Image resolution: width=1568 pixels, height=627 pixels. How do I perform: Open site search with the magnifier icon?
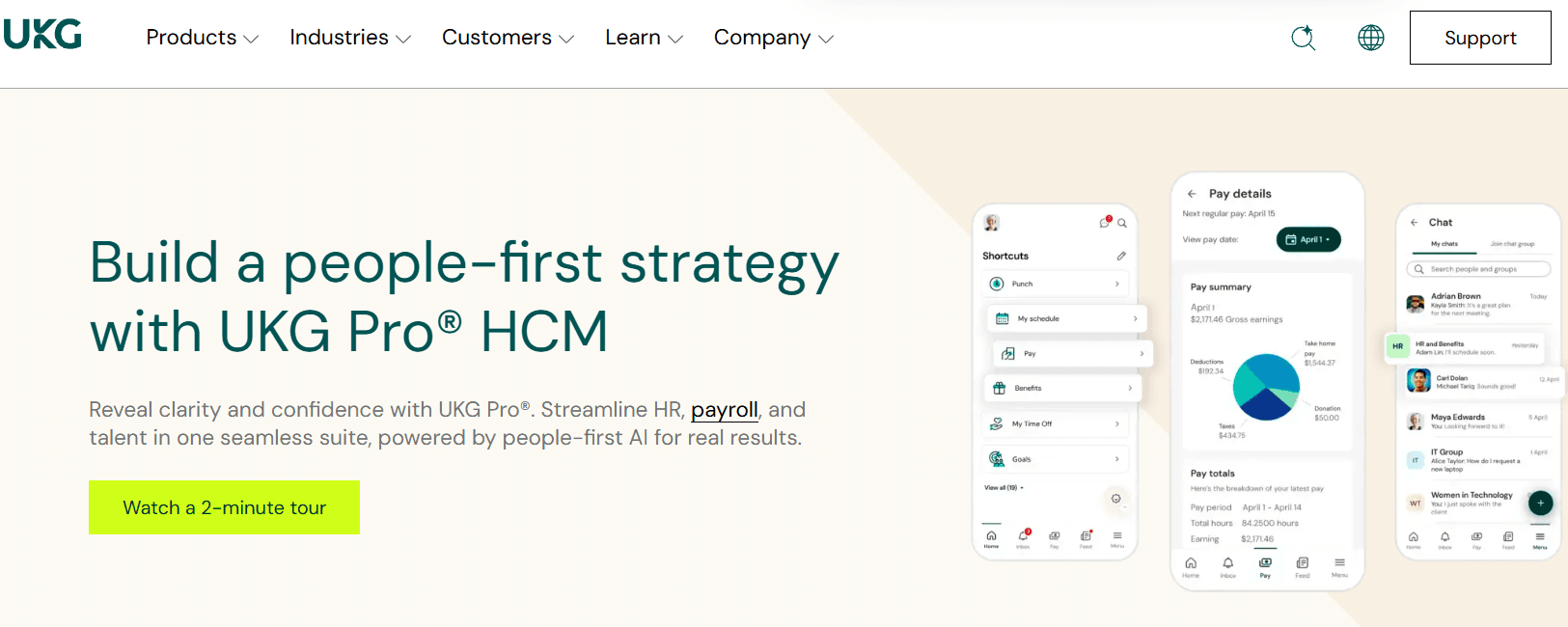tap(1304, 38)
